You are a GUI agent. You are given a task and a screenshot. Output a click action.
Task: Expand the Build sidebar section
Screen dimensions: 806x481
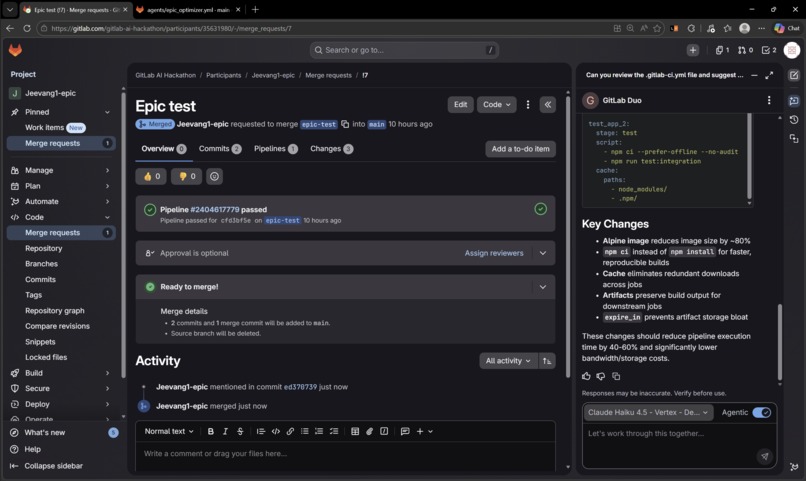pyautogui.click(x=62, y=373)
